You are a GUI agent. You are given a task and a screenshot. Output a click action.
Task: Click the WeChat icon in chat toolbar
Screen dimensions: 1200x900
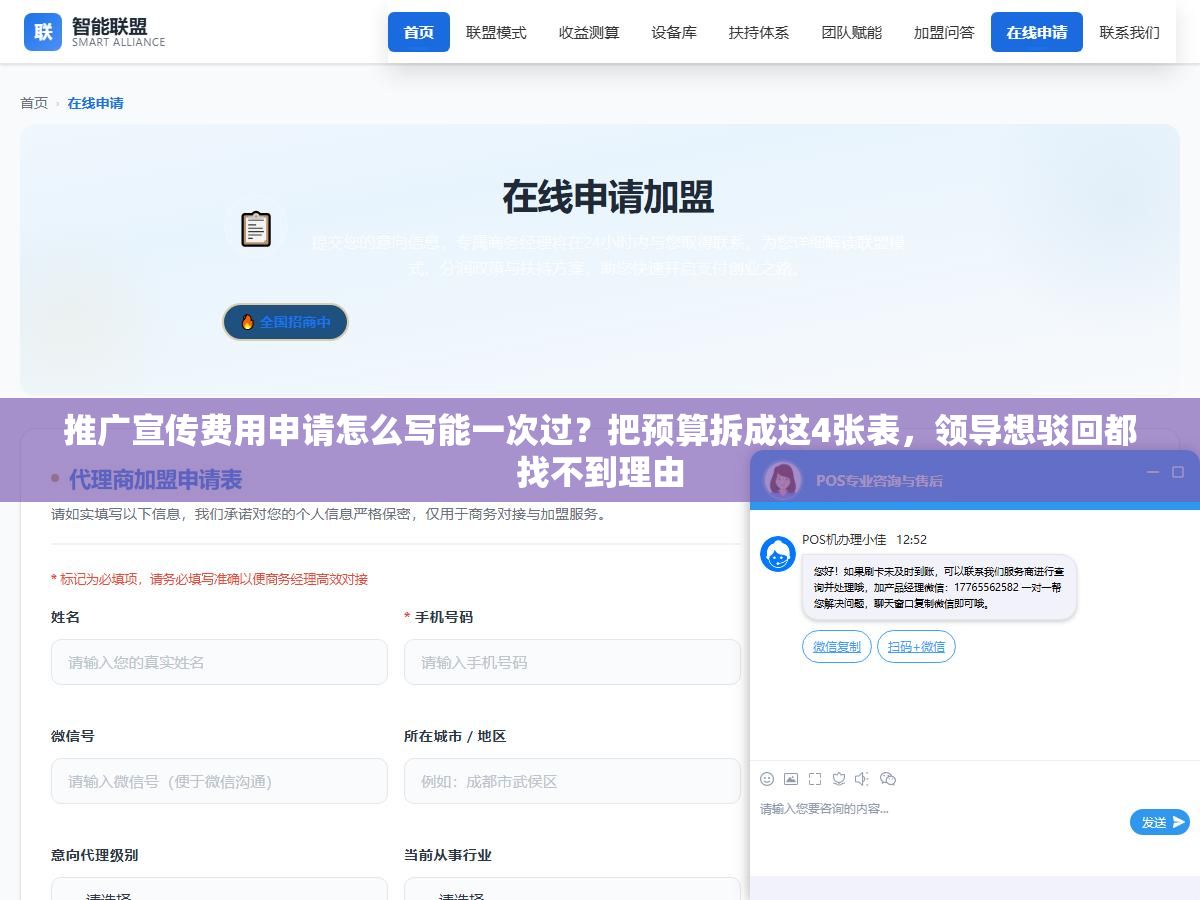point(887,778)
